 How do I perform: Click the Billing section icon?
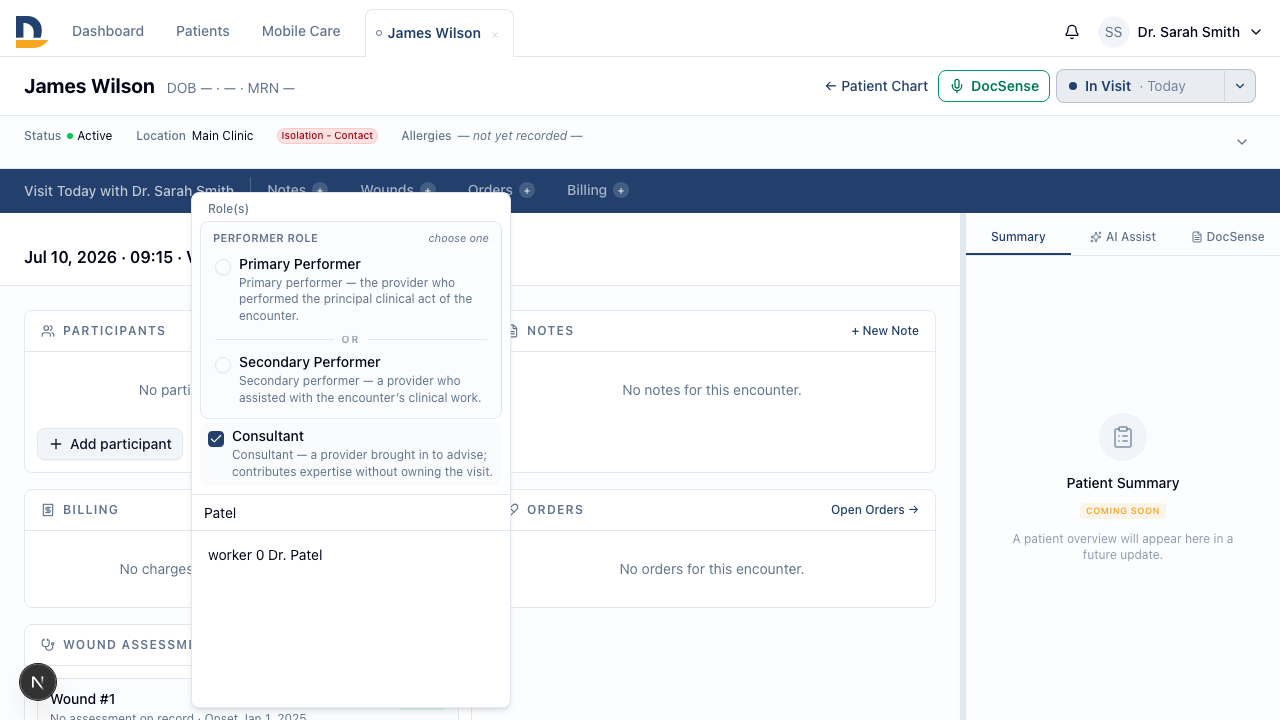pos(48,510)
